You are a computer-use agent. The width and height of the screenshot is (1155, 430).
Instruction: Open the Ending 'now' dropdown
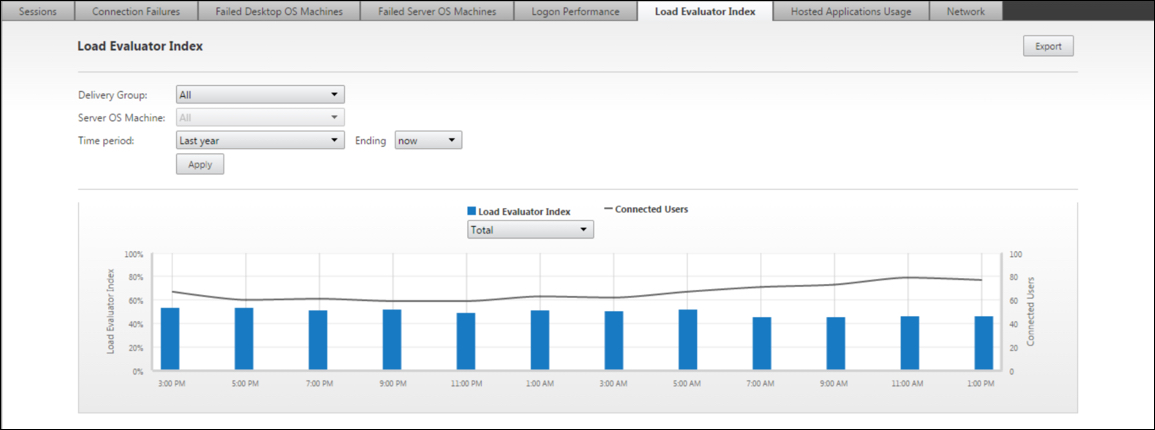point(428,141)
